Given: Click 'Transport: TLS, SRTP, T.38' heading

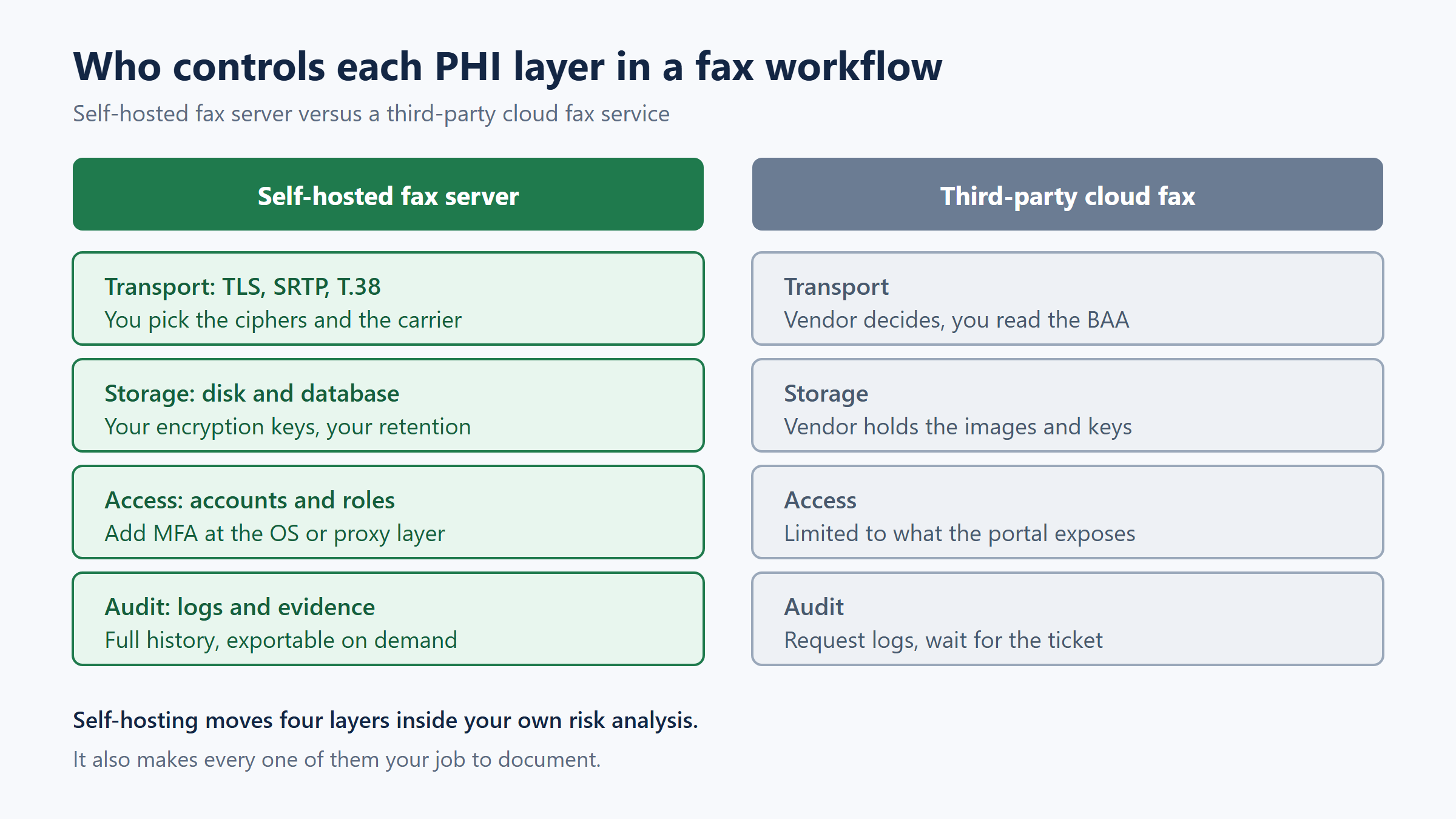Looking at the screenshot, I should pyautogui.click(x=243, y=287).
